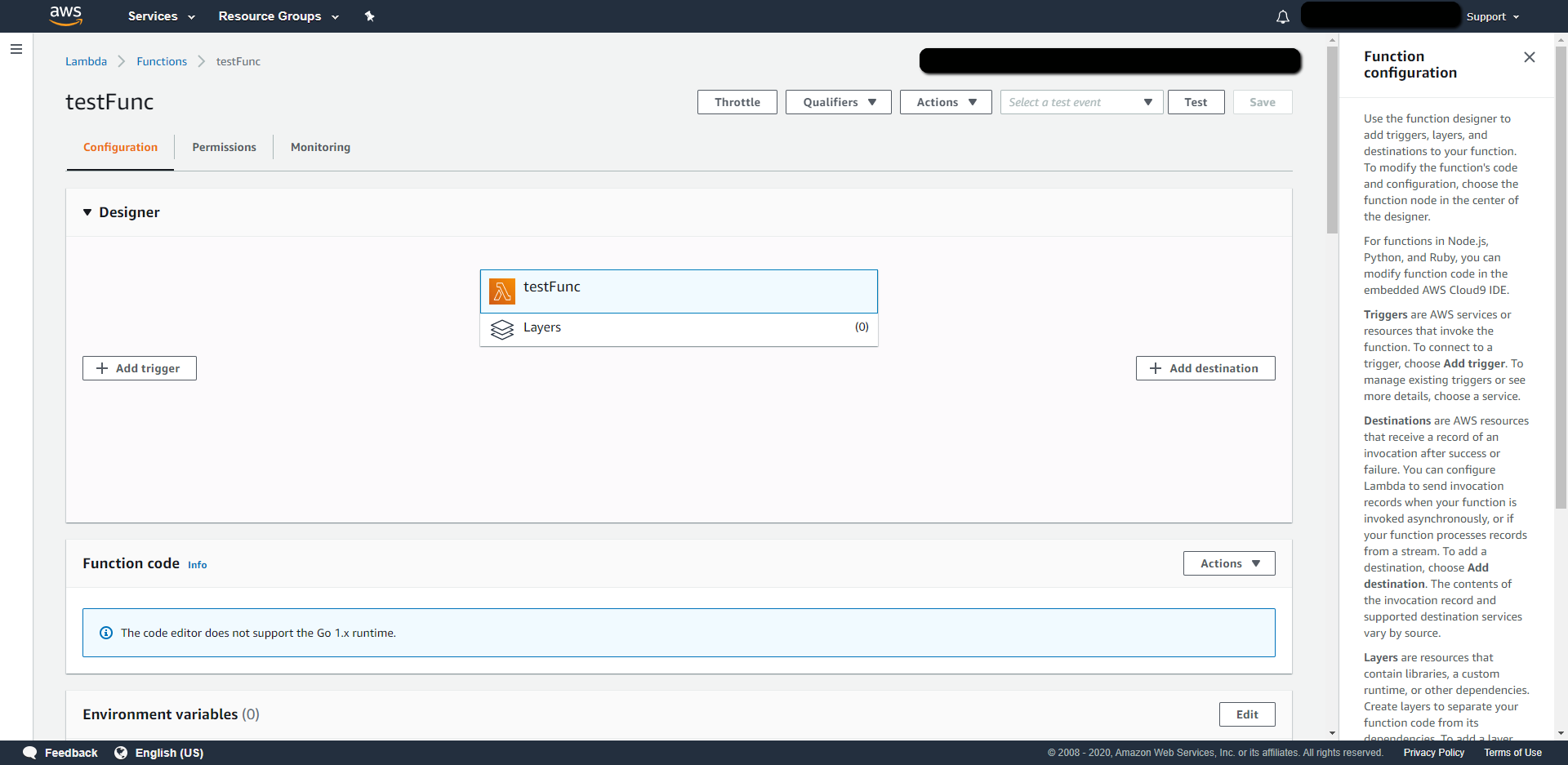Click the Add destination button
The width and height of the screenshot is (1568, 765).
tap(1205, 368)
